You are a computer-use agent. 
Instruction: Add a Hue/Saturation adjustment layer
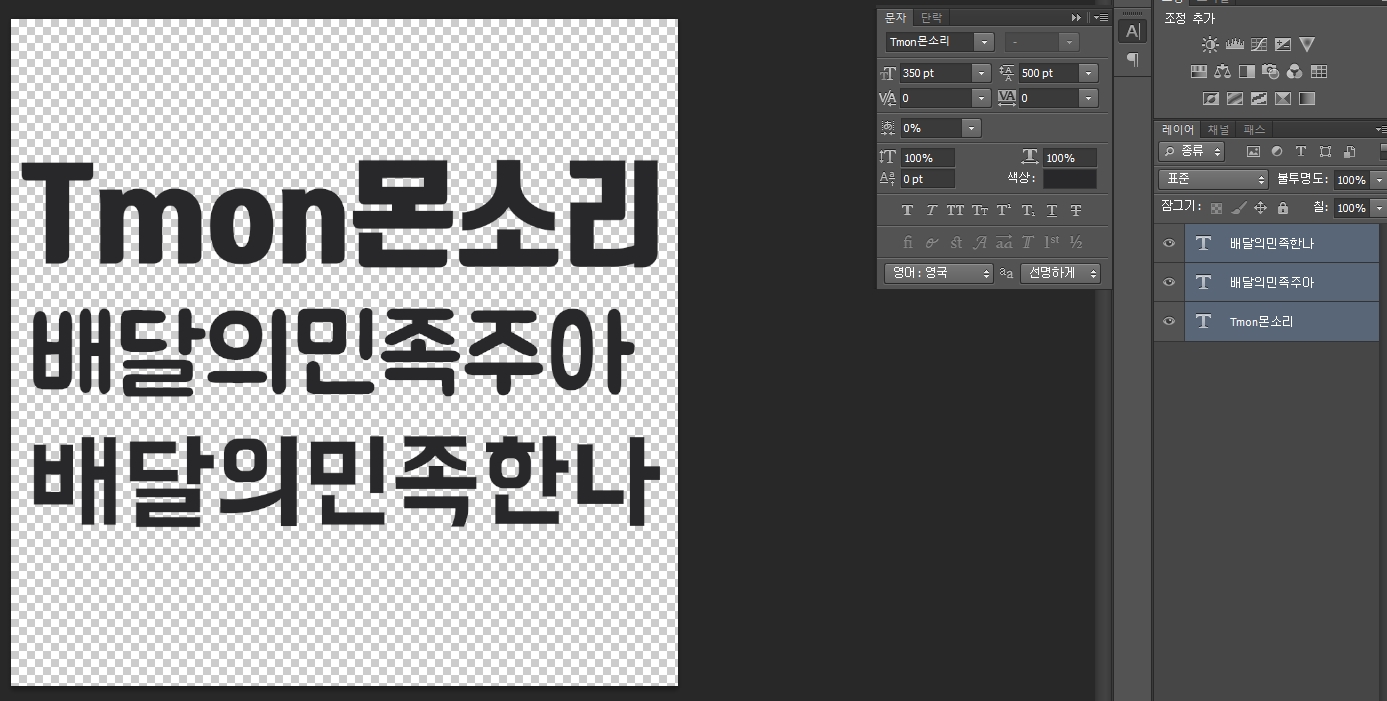1198,72
